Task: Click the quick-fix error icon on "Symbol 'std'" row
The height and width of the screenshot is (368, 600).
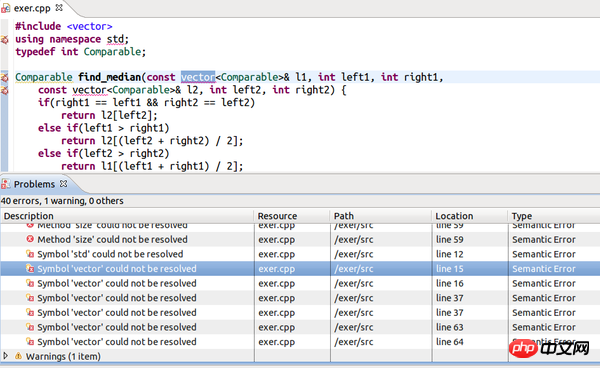Action: click(x=30, y=254)
